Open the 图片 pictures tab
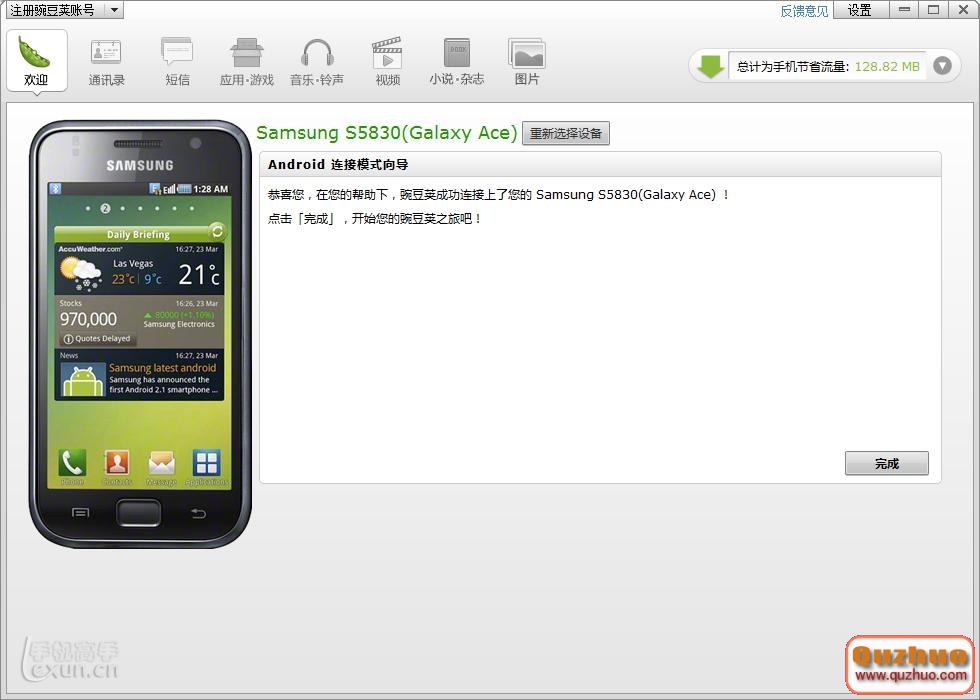 pos(527,62)
